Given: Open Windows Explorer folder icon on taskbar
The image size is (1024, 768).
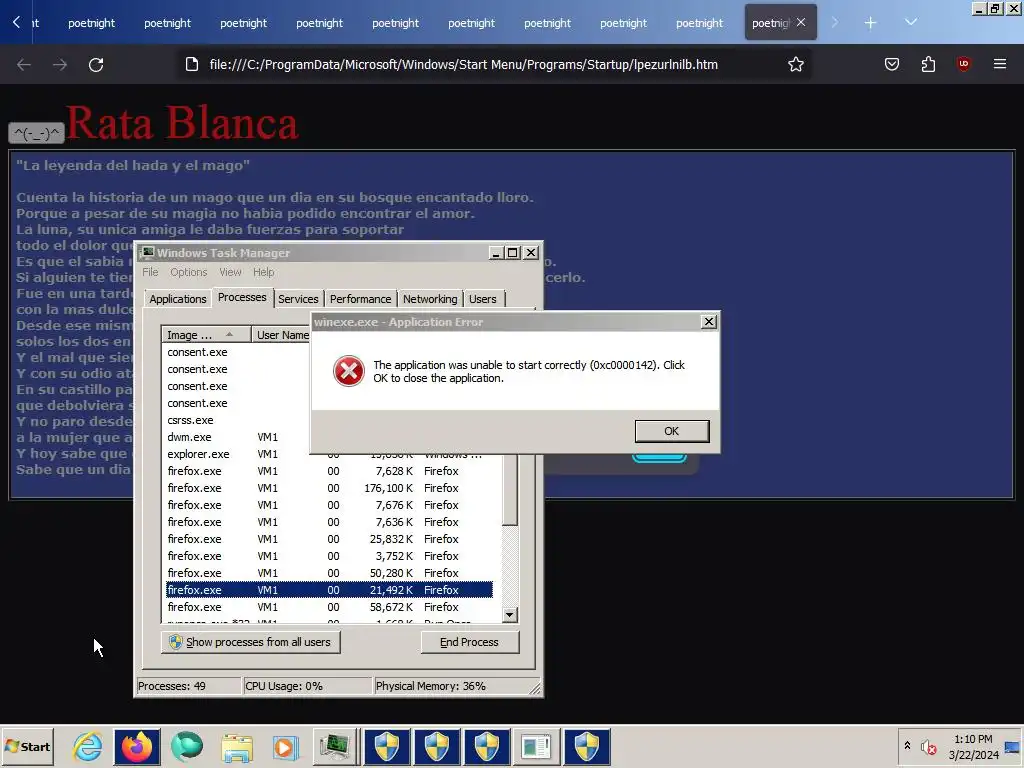Looking at the screenshot, I should pos(236,748).
